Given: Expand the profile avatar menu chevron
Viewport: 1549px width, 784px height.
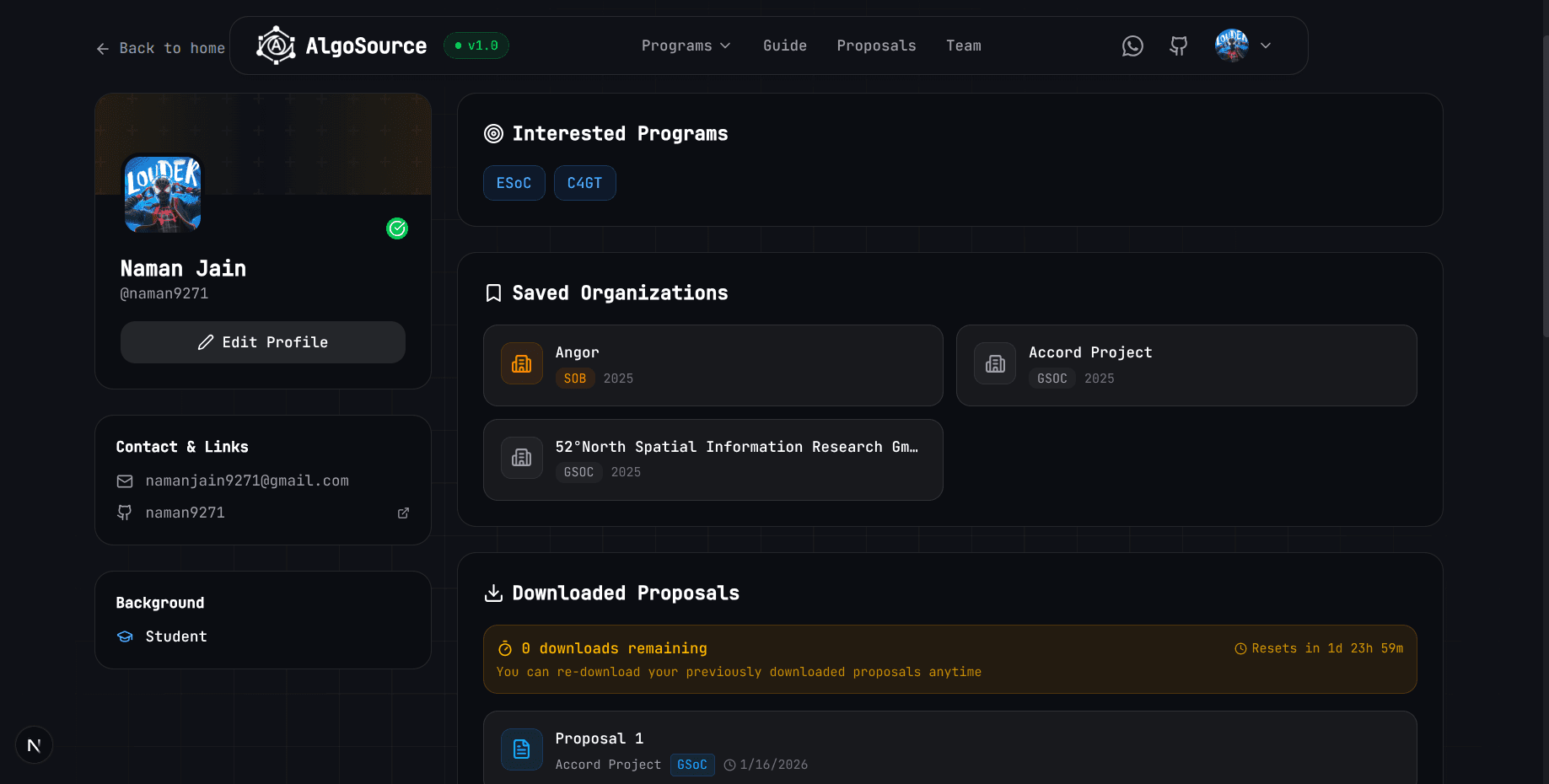Looking at the screenshot, I should (x=1266, y=46).
